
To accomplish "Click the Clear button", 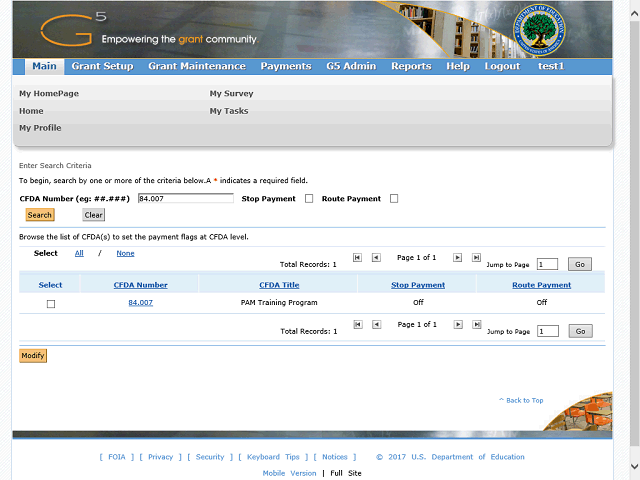I will pos(93,215).
